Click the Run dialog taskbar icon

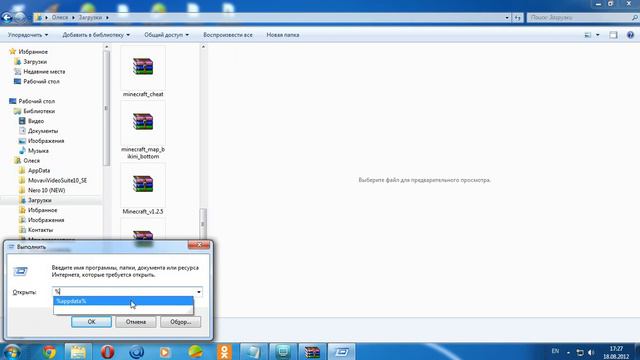(342, 352)
